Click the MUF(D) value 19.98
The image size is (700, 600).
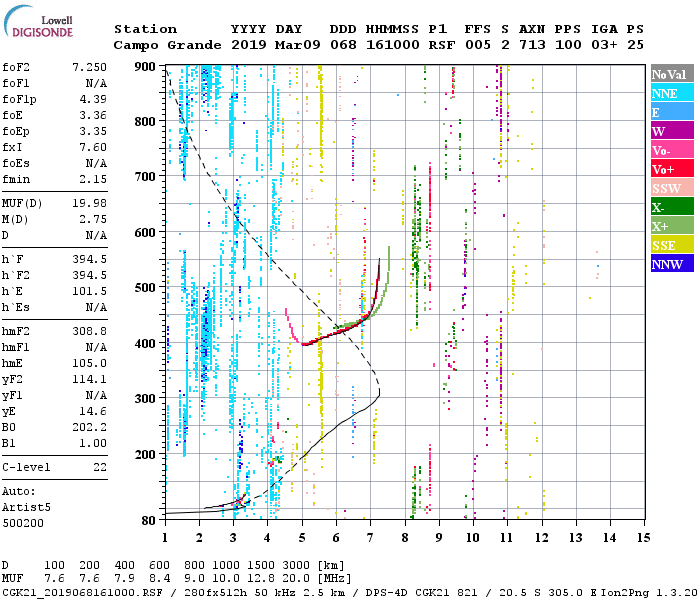89,203
